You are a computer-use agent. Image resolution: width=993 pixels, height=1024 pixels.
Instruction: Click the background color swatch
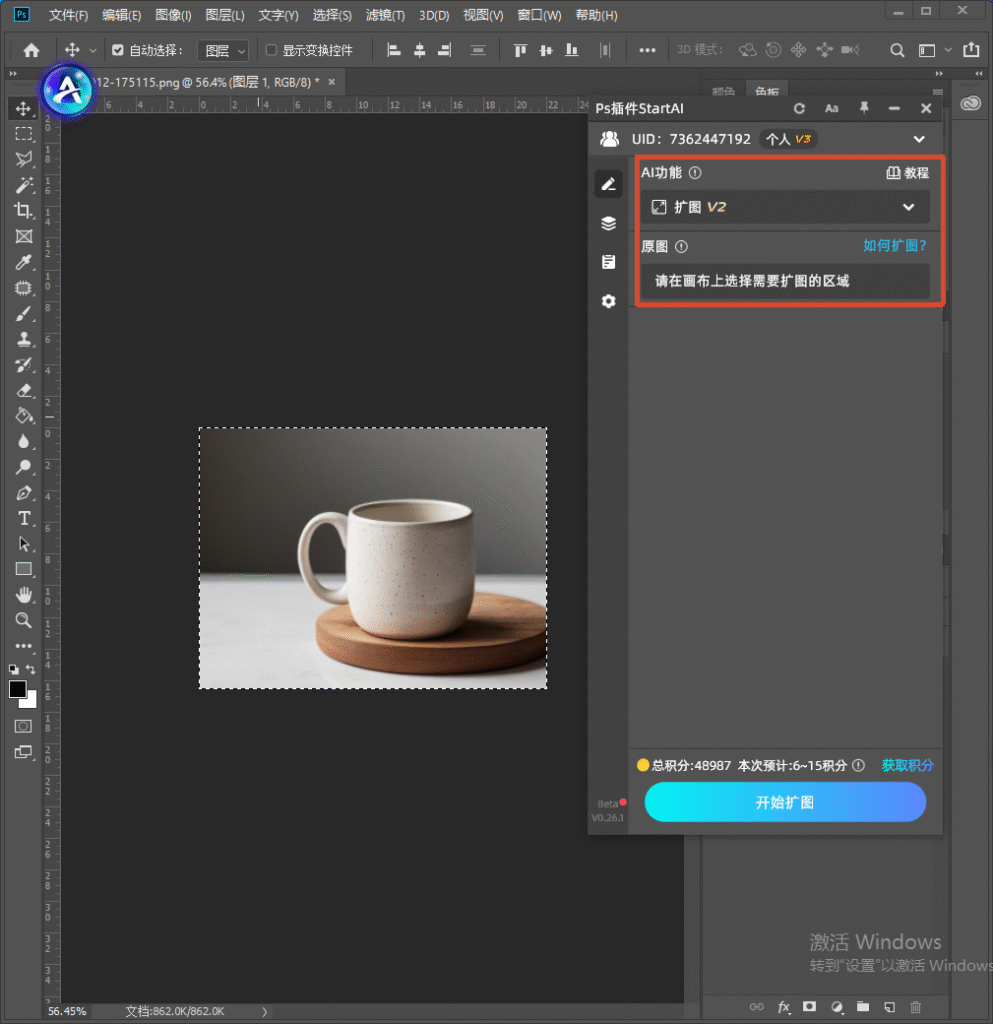[x=31, y=703]
